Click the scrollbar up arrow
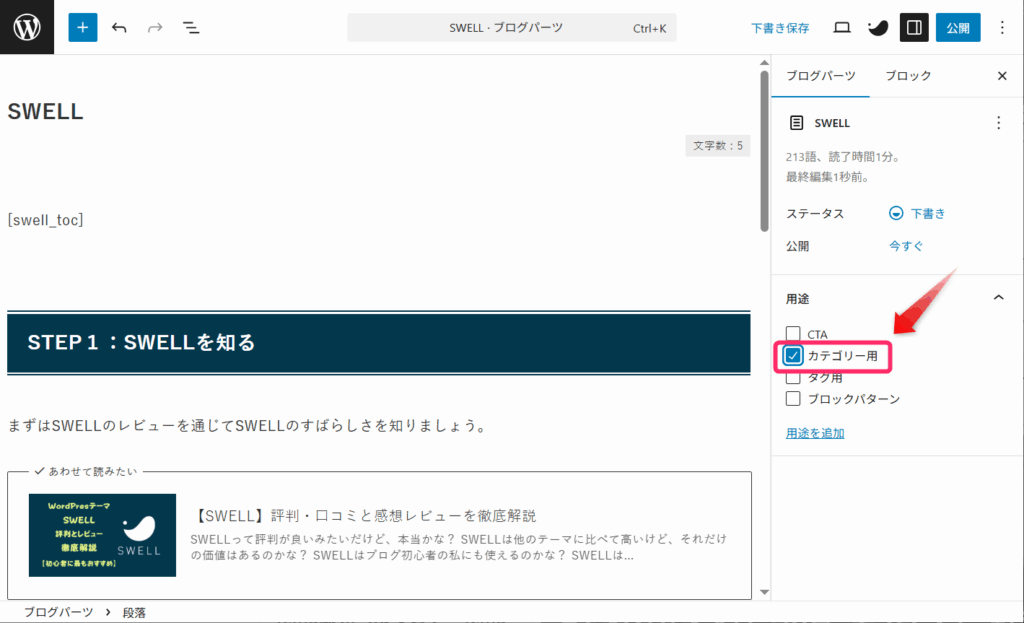 click(764, 63)
